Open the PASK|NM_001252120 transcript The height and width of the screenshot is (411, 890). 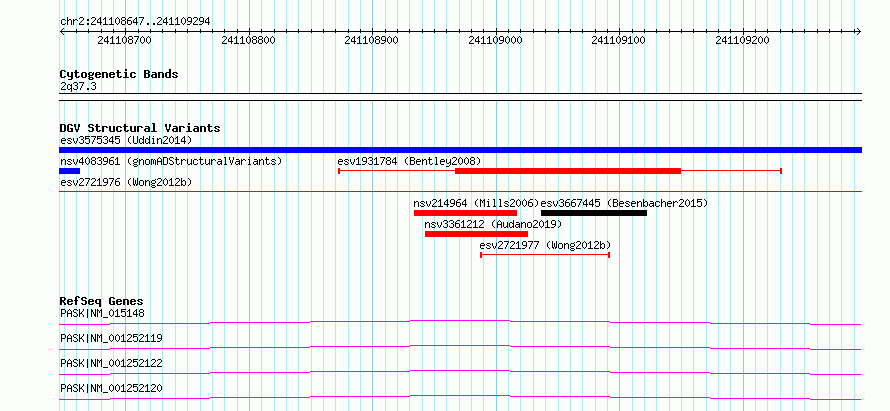111,388
